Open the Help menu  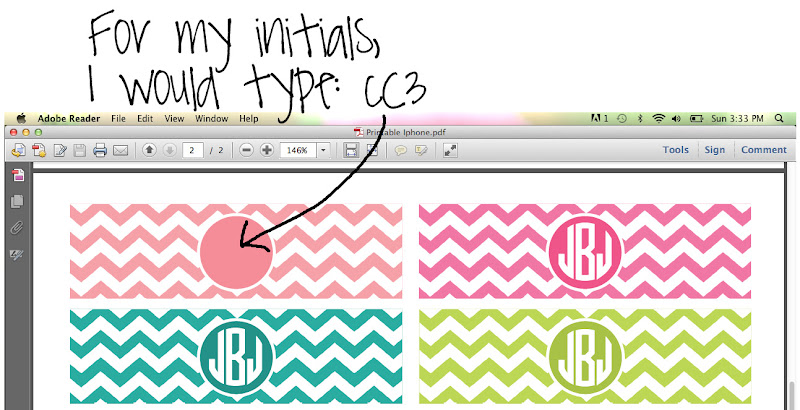[248, 118]
